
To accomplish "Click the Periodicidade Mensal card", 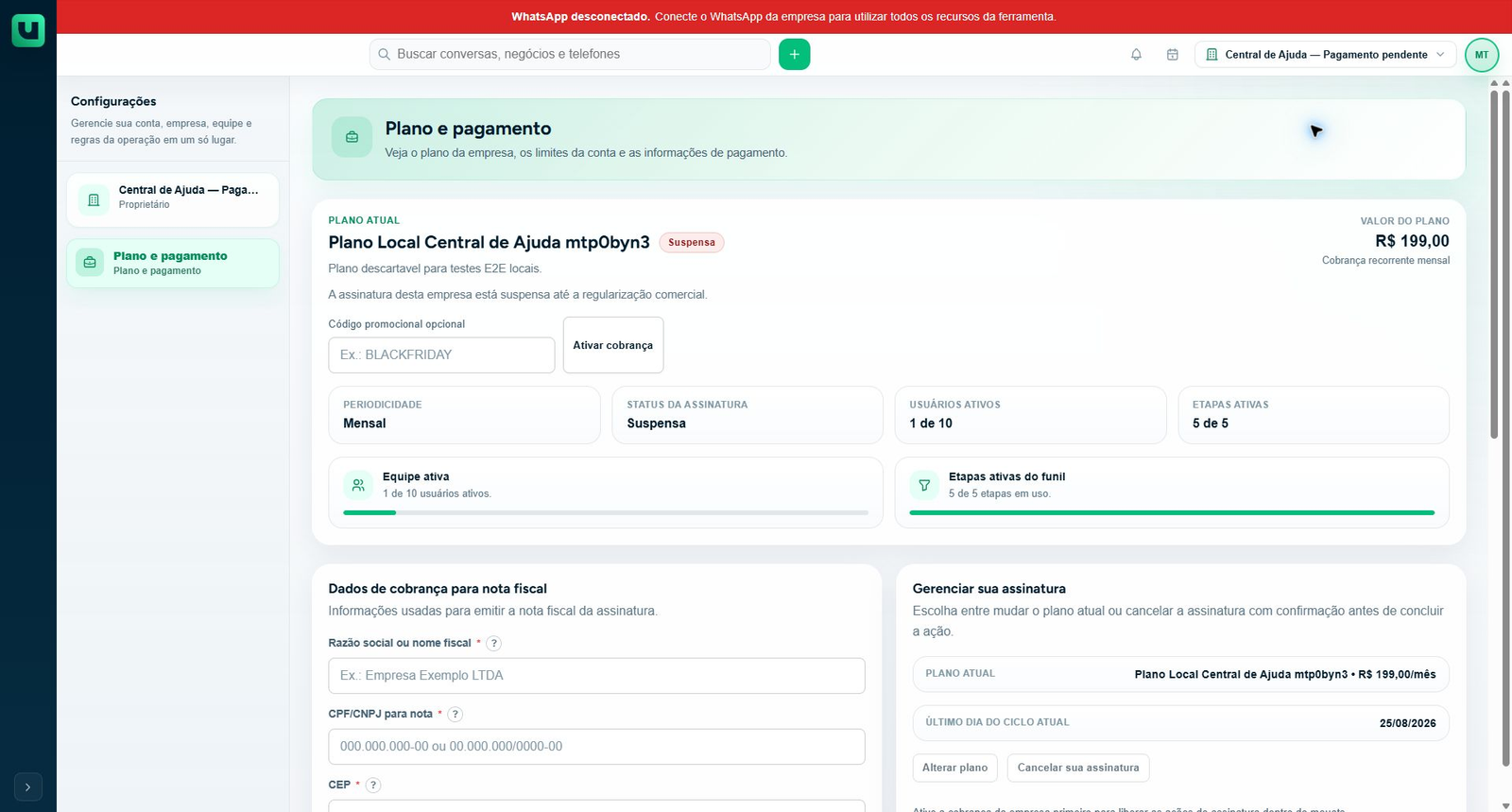I will click(x=464, y=415).
